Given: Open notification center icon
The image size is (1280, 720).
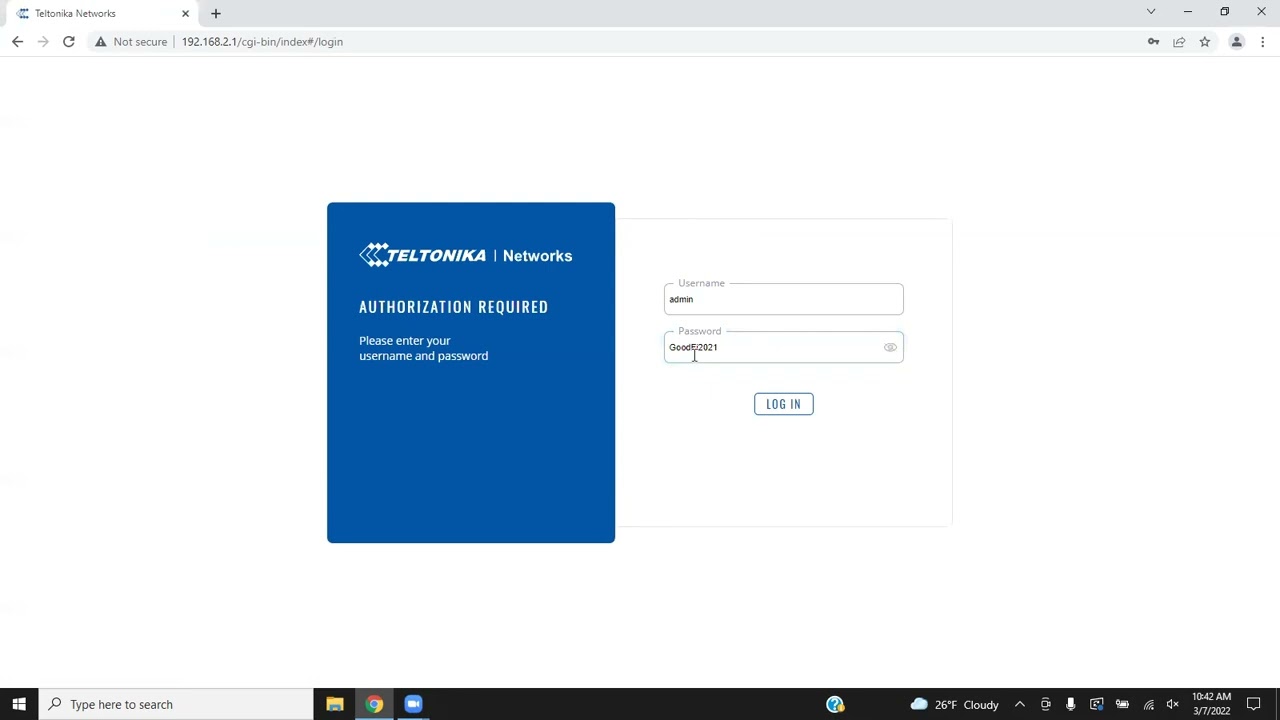Looking at the screenshot, I should pos(1254,704).
